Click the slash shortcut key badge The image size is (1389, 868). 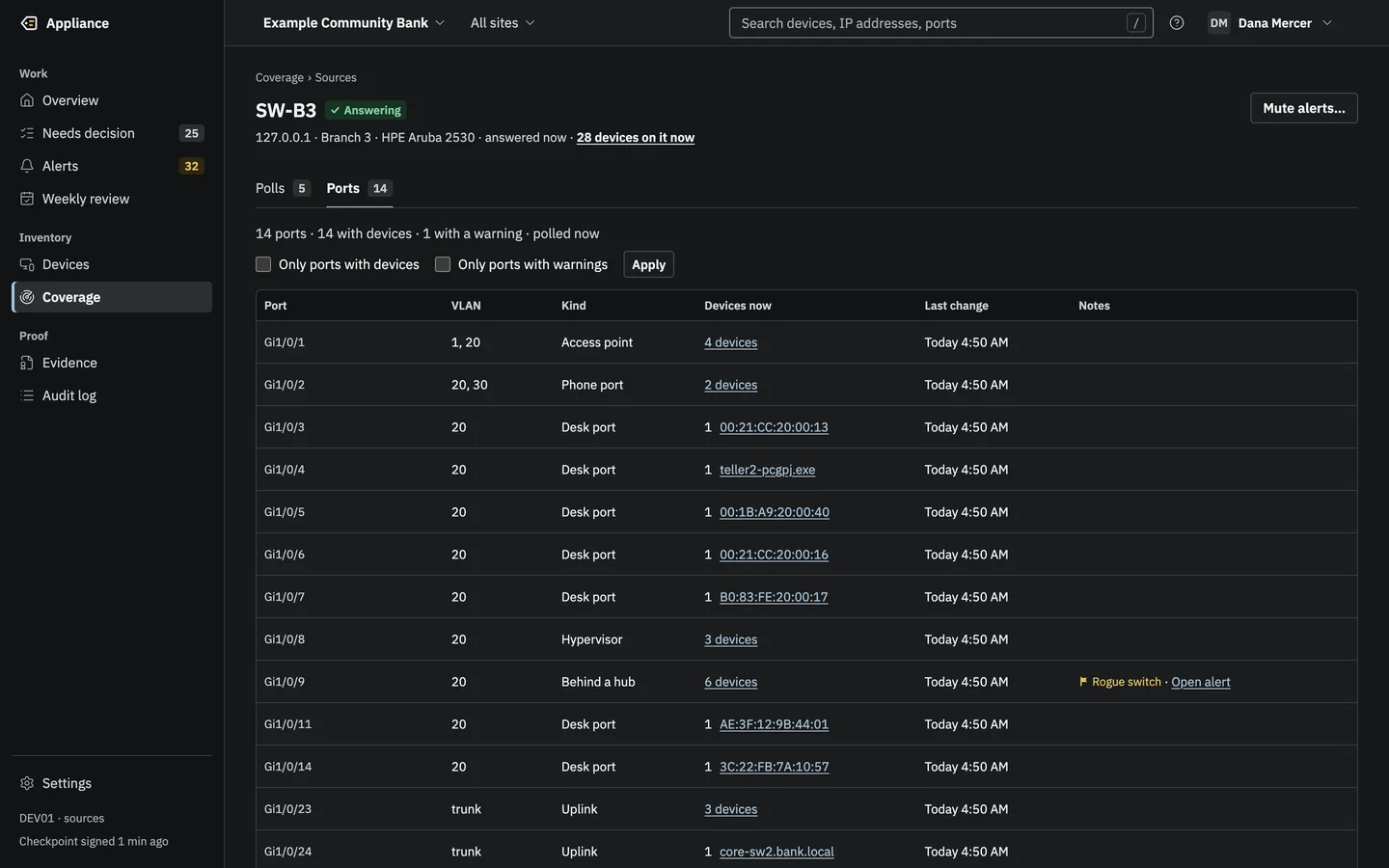click(x=1136, y=23)
